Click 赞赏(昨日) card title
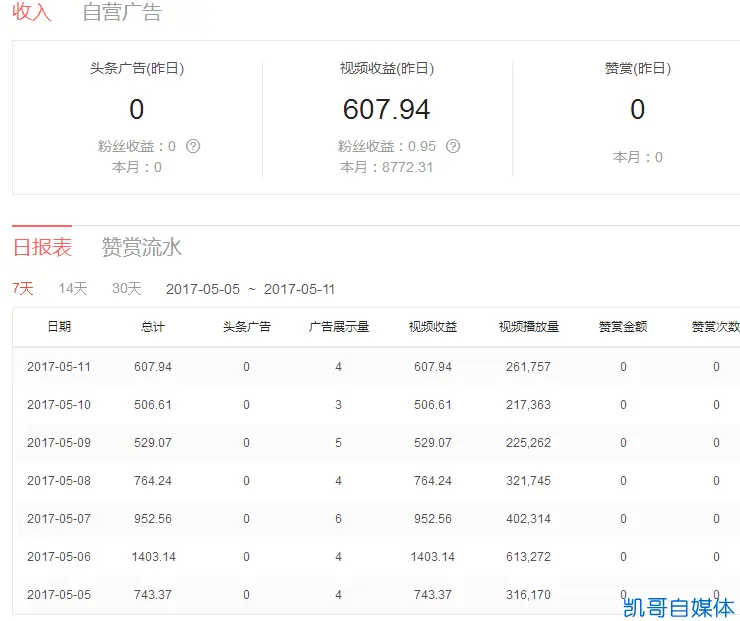 click(638, 68)
